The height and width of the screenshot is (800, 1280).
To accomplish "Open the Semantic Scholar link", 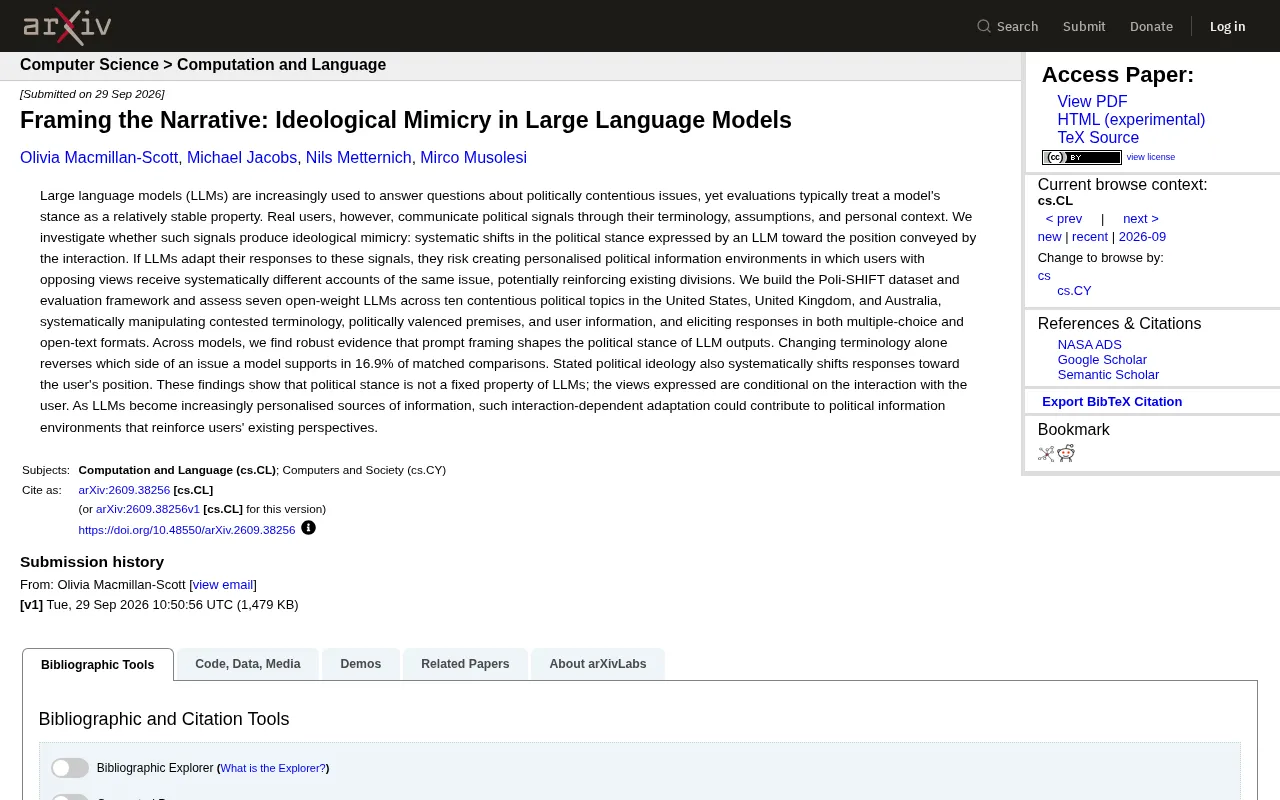I will click(x=1108, y=375).
